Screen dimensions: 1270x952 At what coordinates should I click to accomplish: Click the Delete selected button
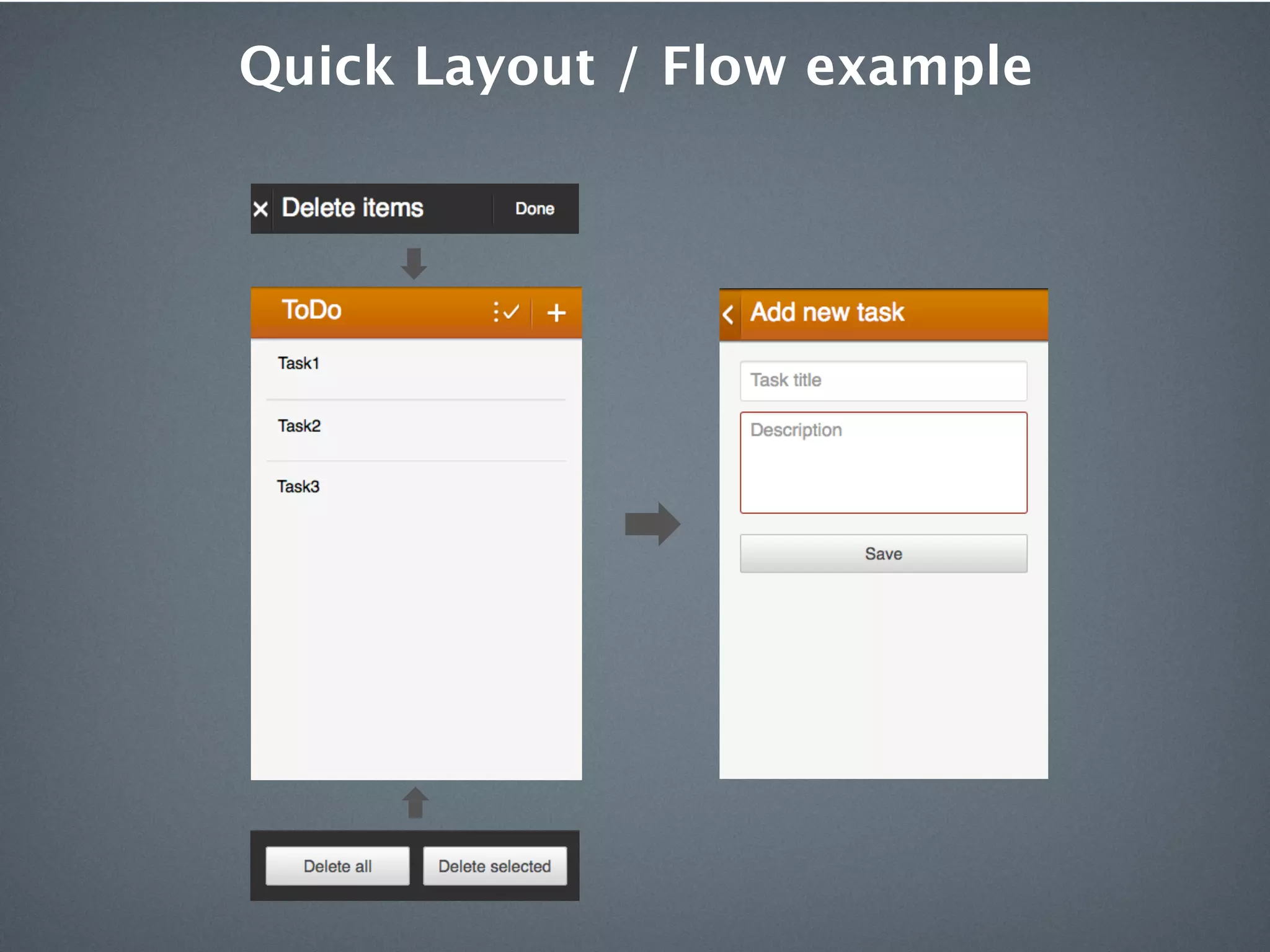(x=494, y=866)
